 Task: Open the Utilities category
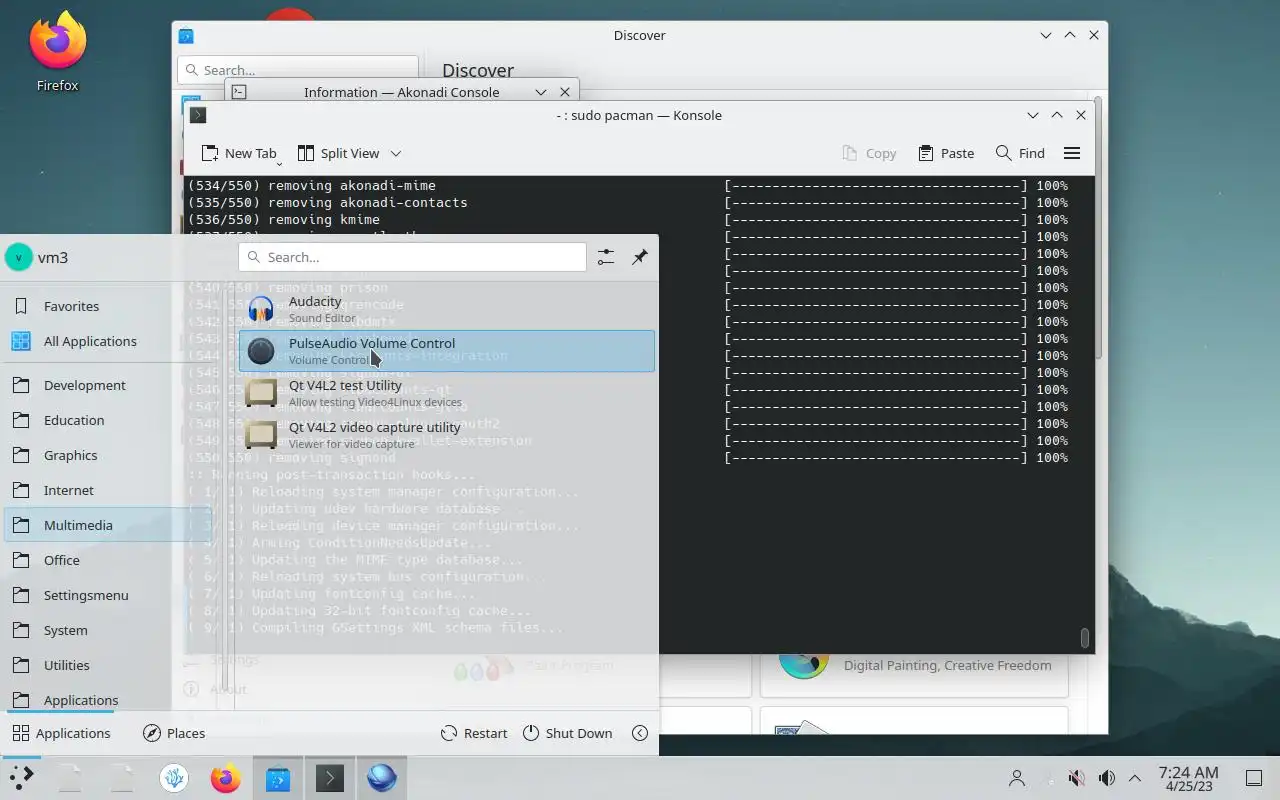(88, 665)
